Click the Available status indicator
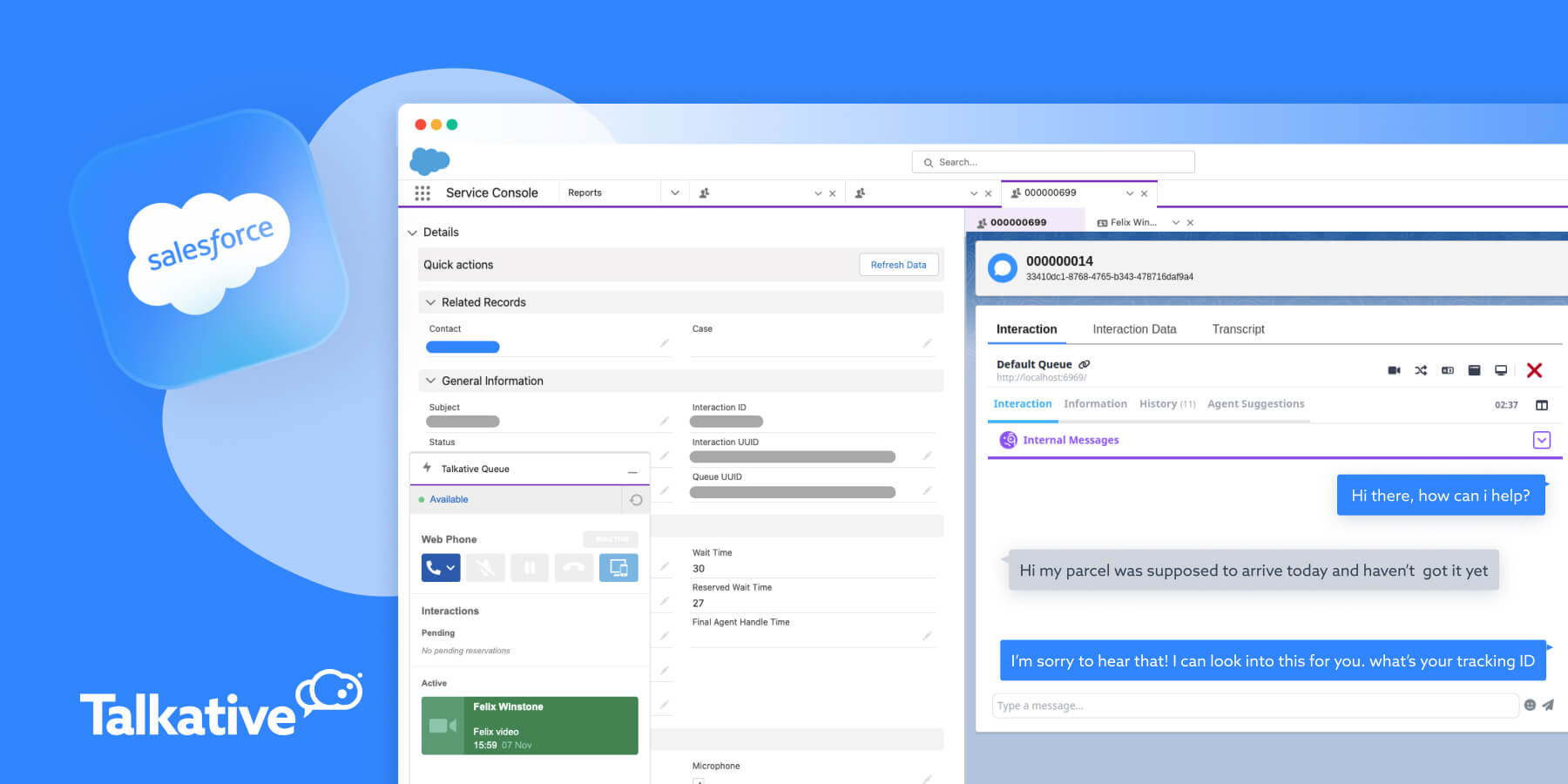The width and height of the screenshot is (1568, 784). click(x=447, y=499)
